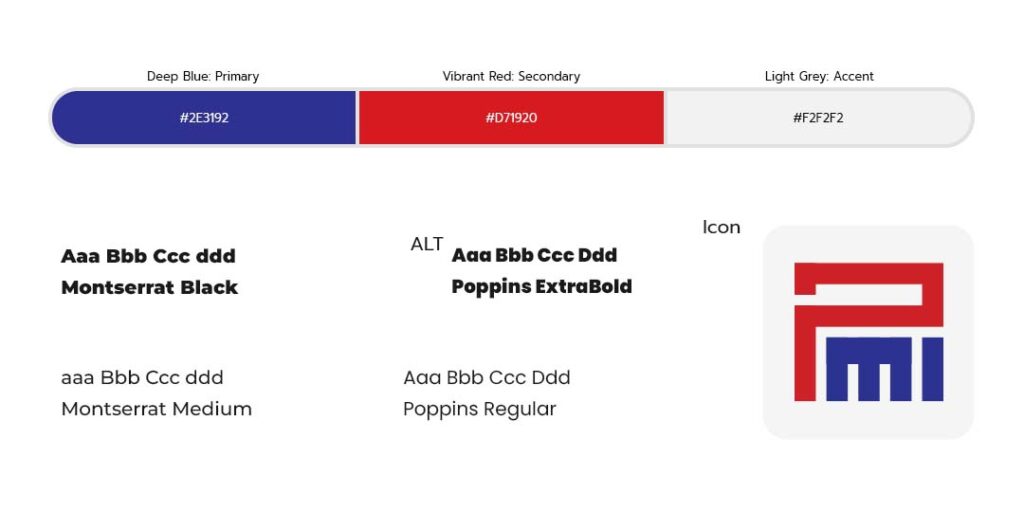This screenshot has width=1024, height=512.
Task: Click the Poppins Regular font name
Action: click(x=479, y=409)
